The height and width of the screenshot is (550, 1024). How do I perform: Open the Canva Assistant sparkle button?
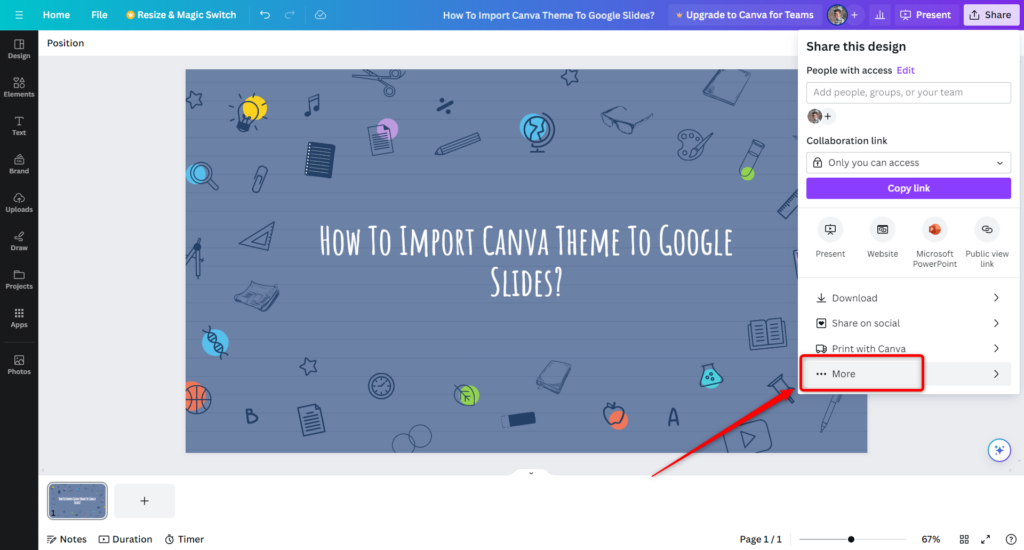coord(998,450)
